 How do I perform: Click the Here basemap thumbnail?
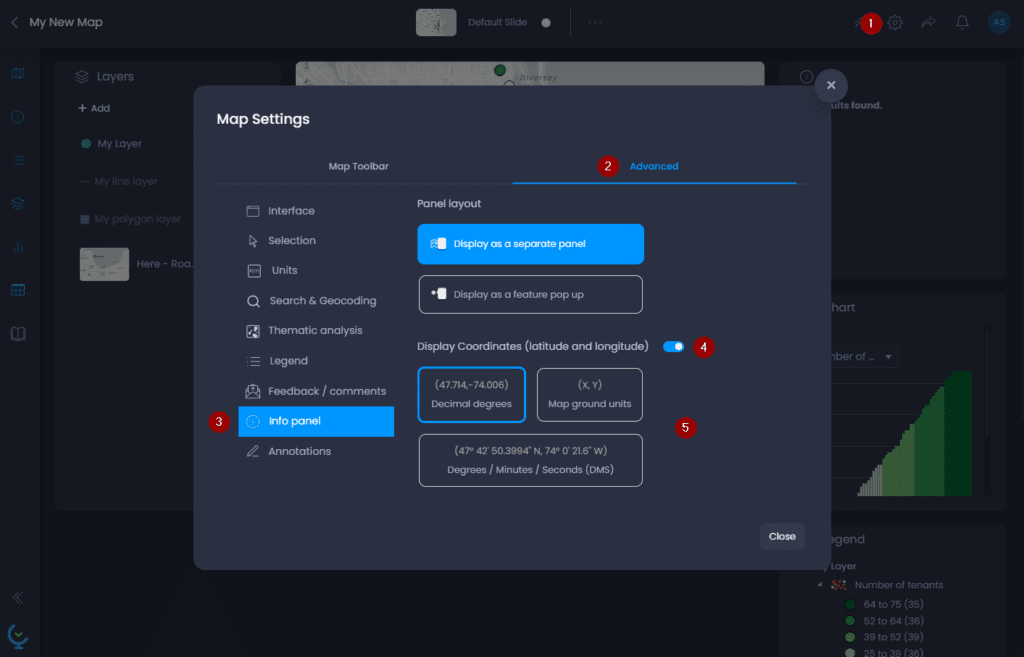pos(104,264)
